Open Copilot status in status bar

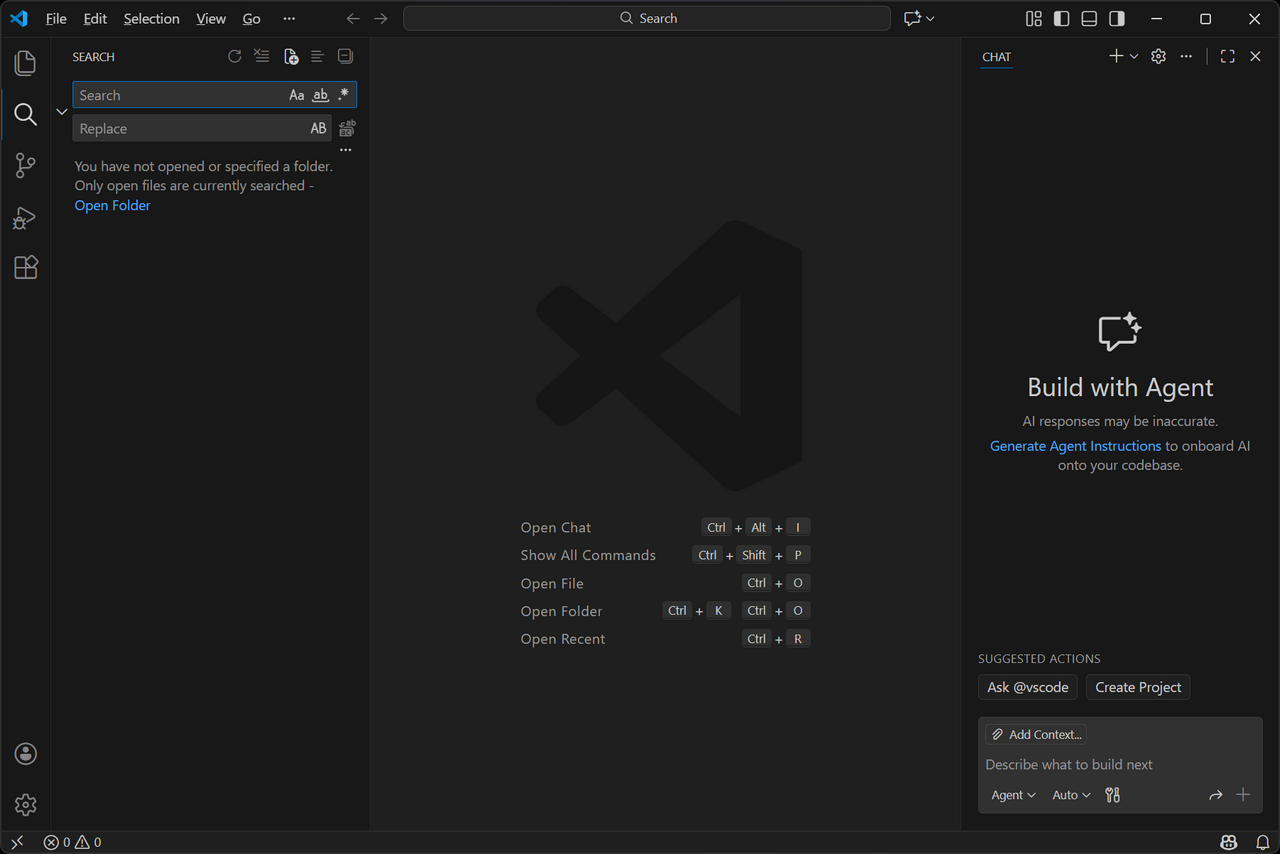click(x=1229, y=843)
